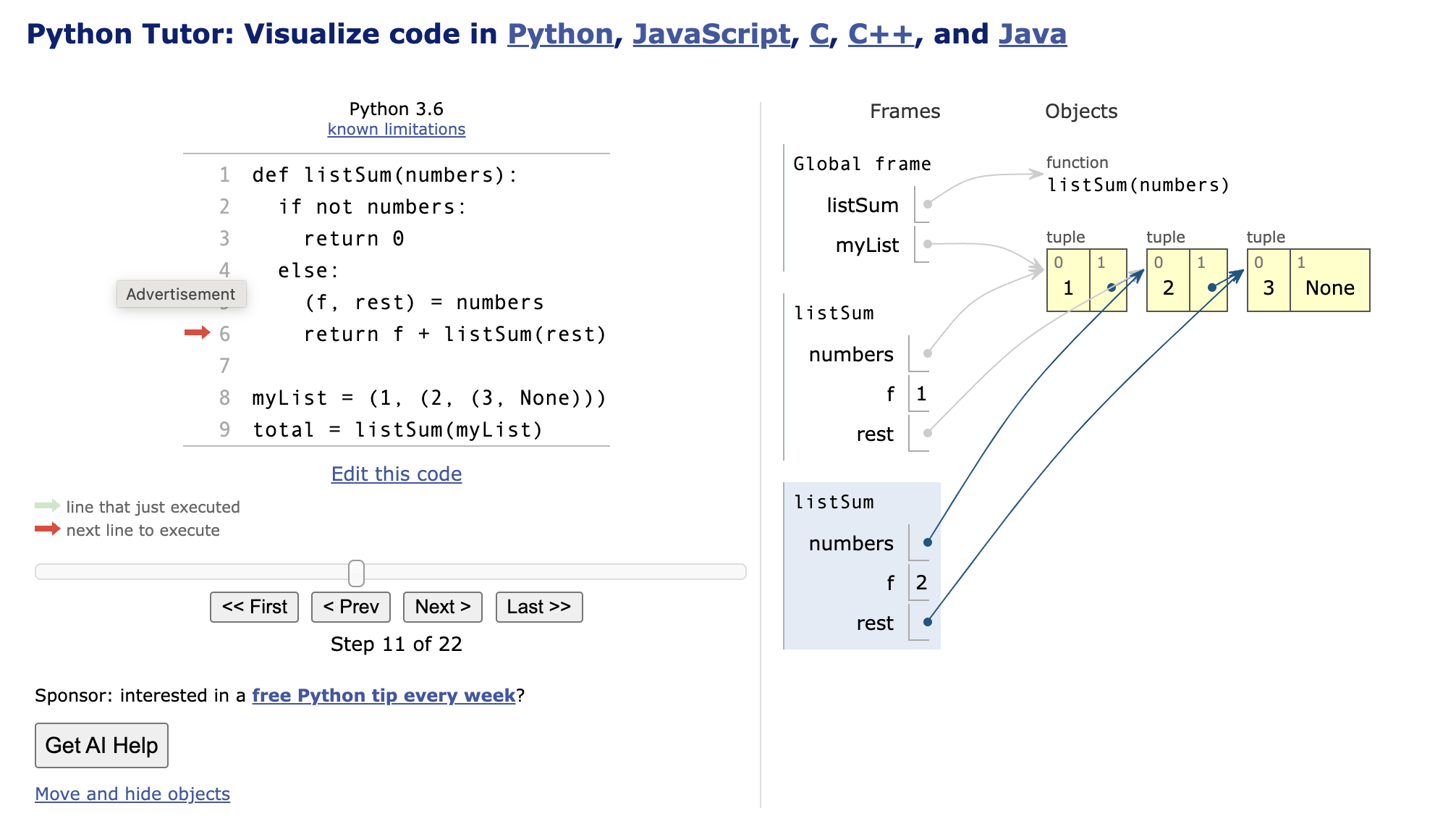This screenshot has height=824, width=1456.
Task: Click the Frames column heading
Action: tap(905, 112)
